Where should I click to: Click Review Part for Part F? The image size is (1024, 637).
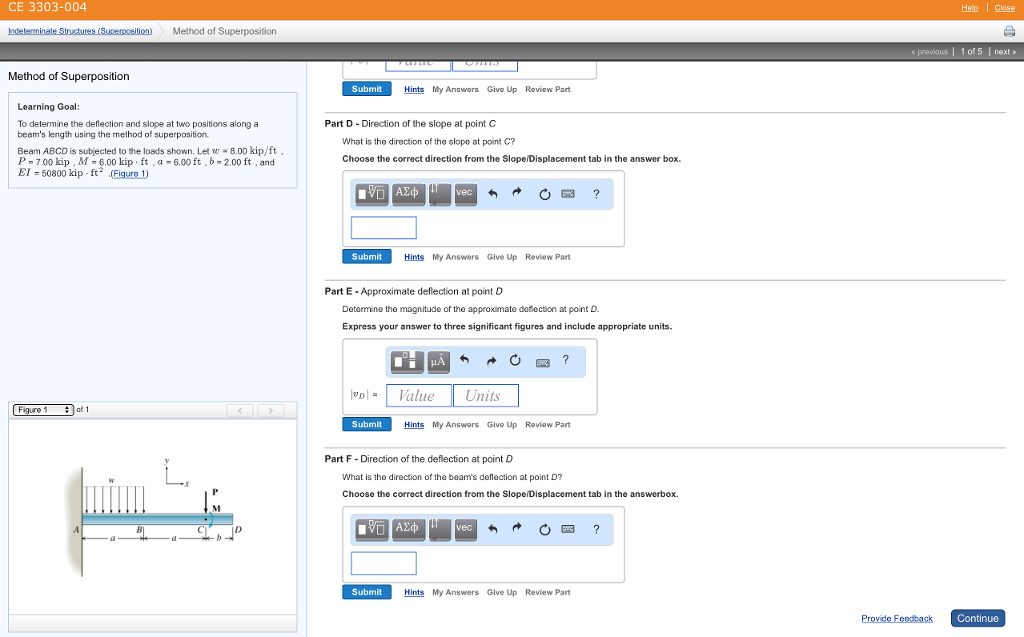click(x=547, y=593)
